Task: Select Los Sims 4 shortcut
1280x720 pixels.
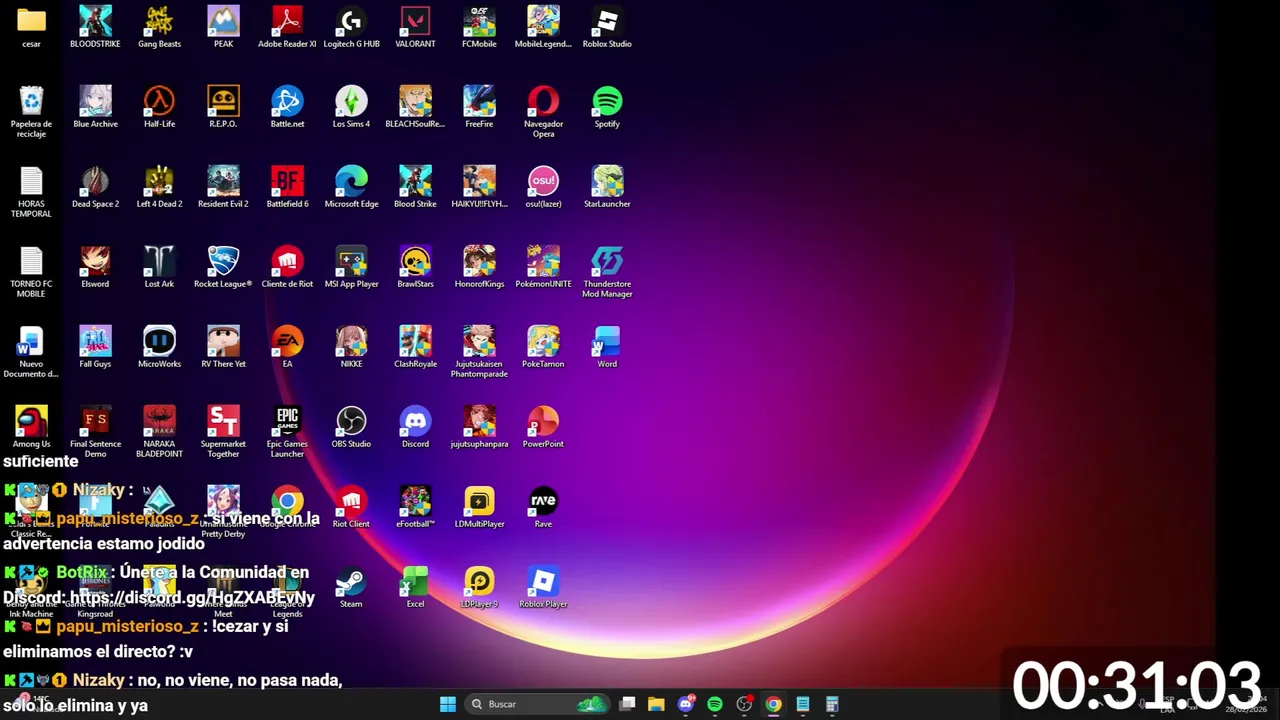Action: point(351,107)
